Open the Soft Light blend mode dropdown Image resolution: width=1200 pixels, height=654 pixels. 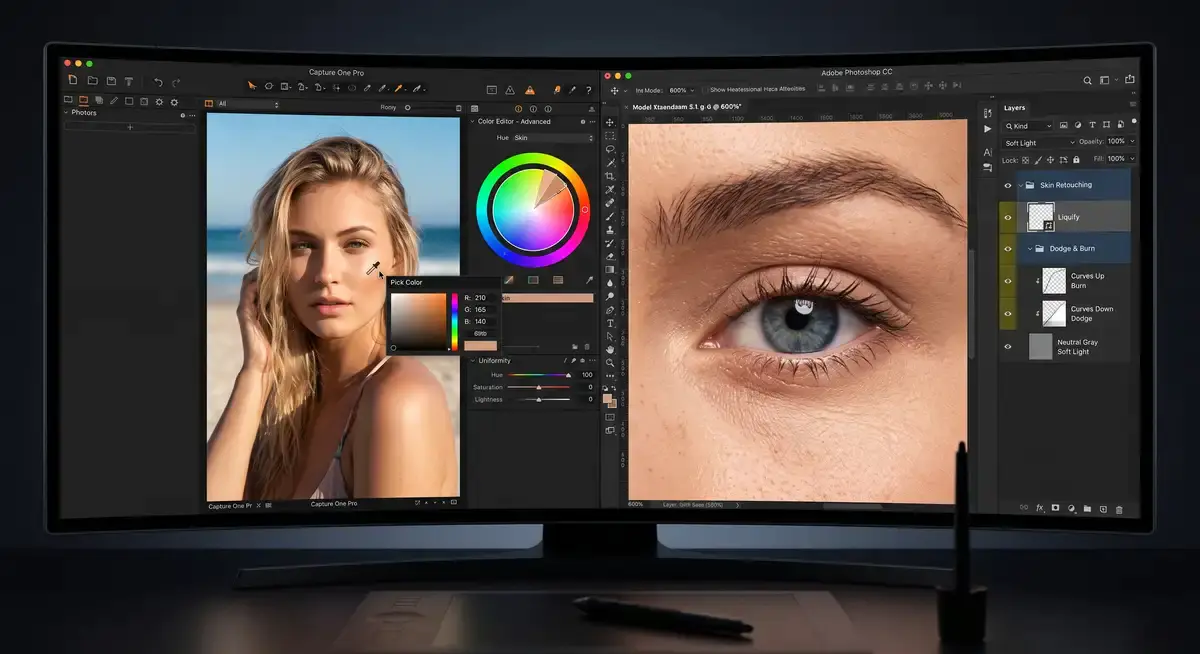tap(1040, 143)
